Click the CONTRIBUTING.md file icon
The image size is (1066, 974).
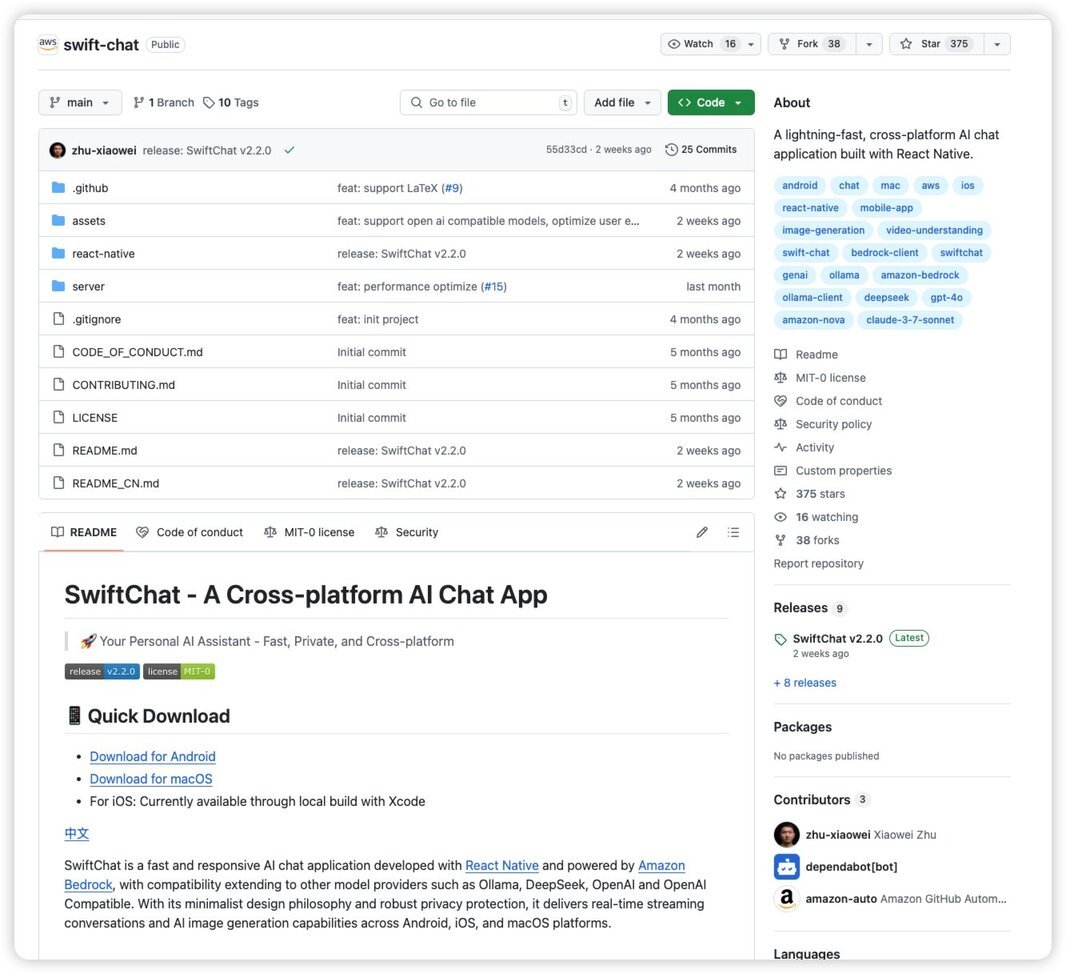(x=58, y=385)
